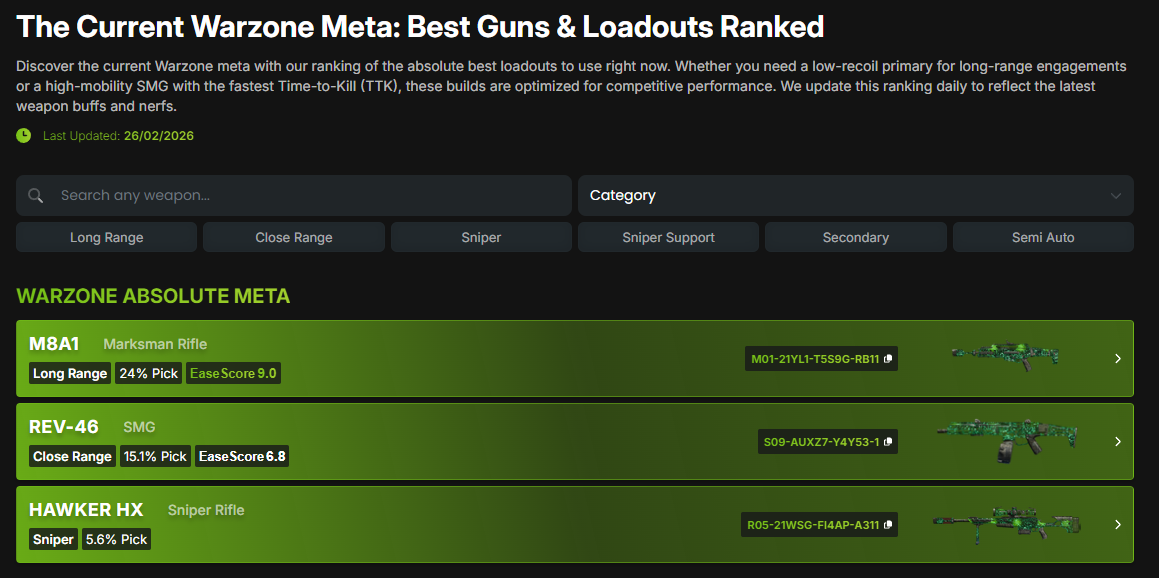Click the search magnifier icon
Viewport: 1159px width, 578px height.
36,196
